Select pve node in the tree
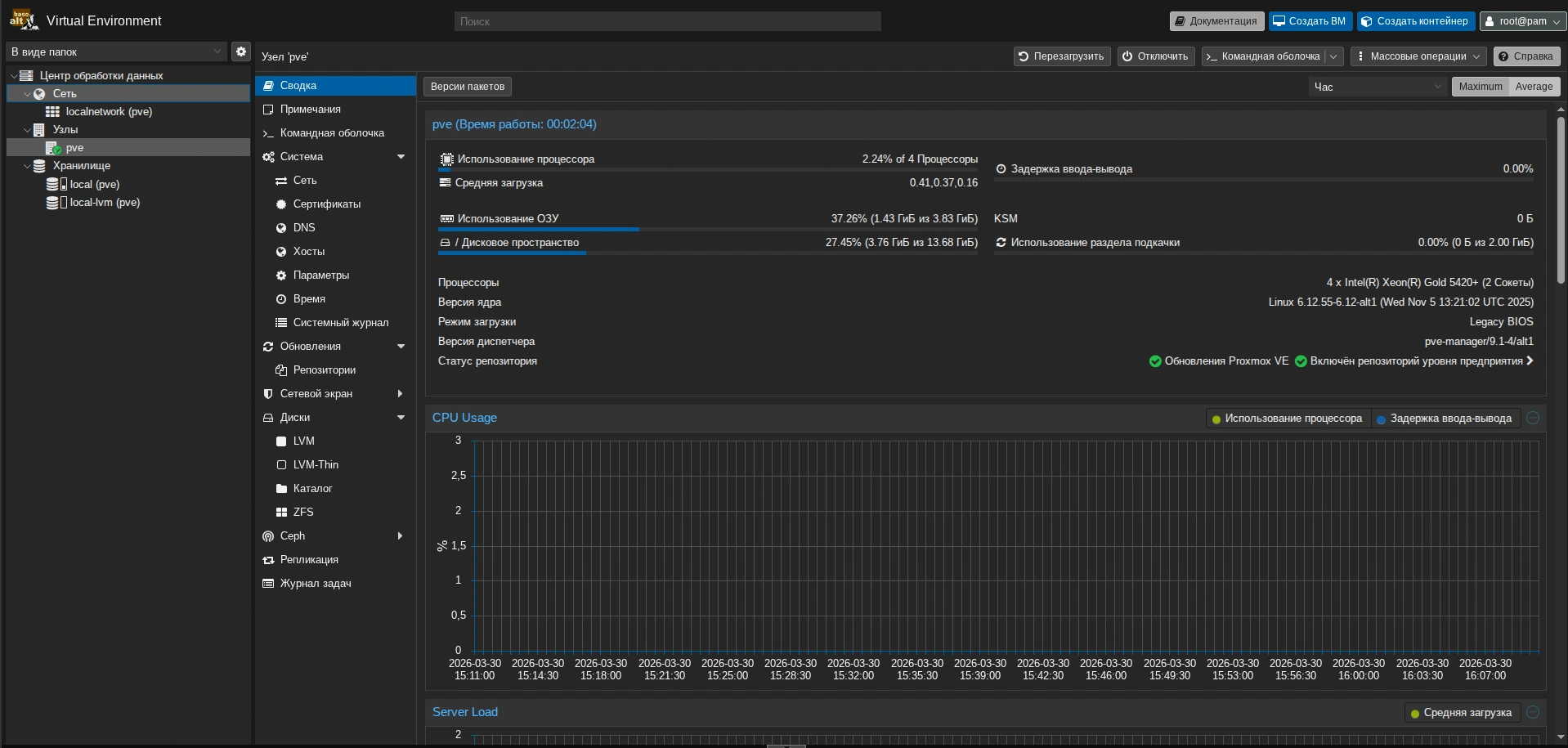 pos(128,148)
